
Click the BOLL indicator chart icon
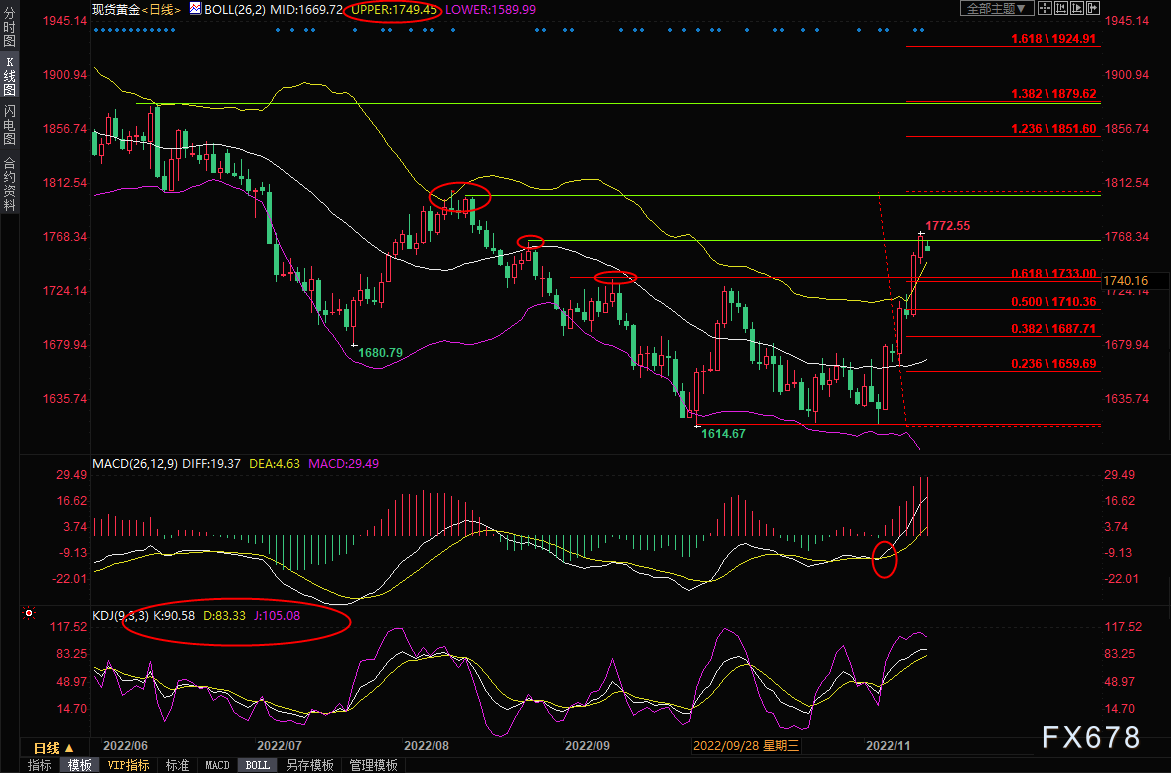(x=194, y=9)
